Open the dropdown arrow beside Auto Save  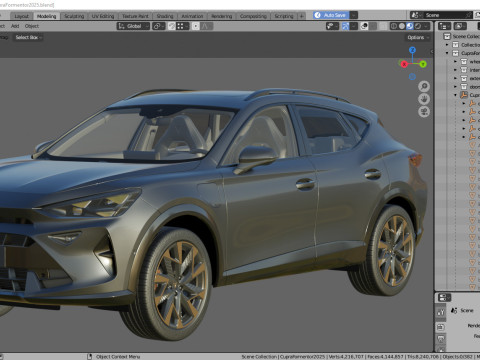tap(354, 15)
